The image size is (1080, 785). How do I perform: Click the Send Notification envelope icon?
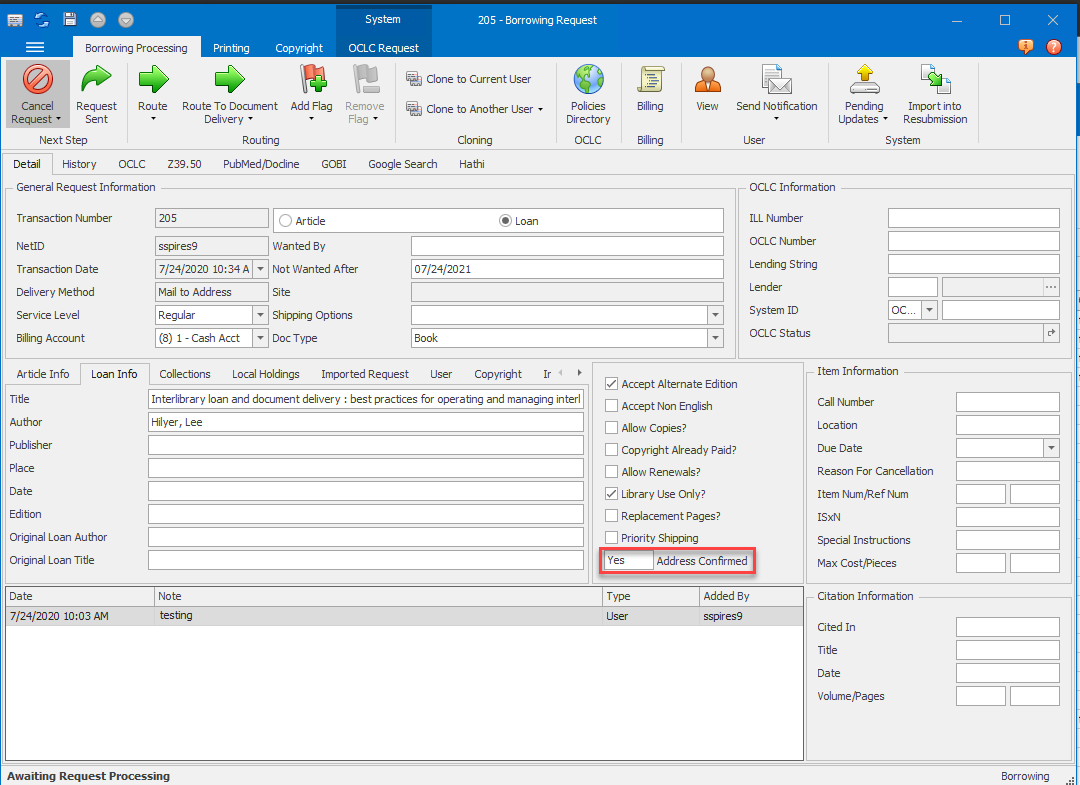776,80
